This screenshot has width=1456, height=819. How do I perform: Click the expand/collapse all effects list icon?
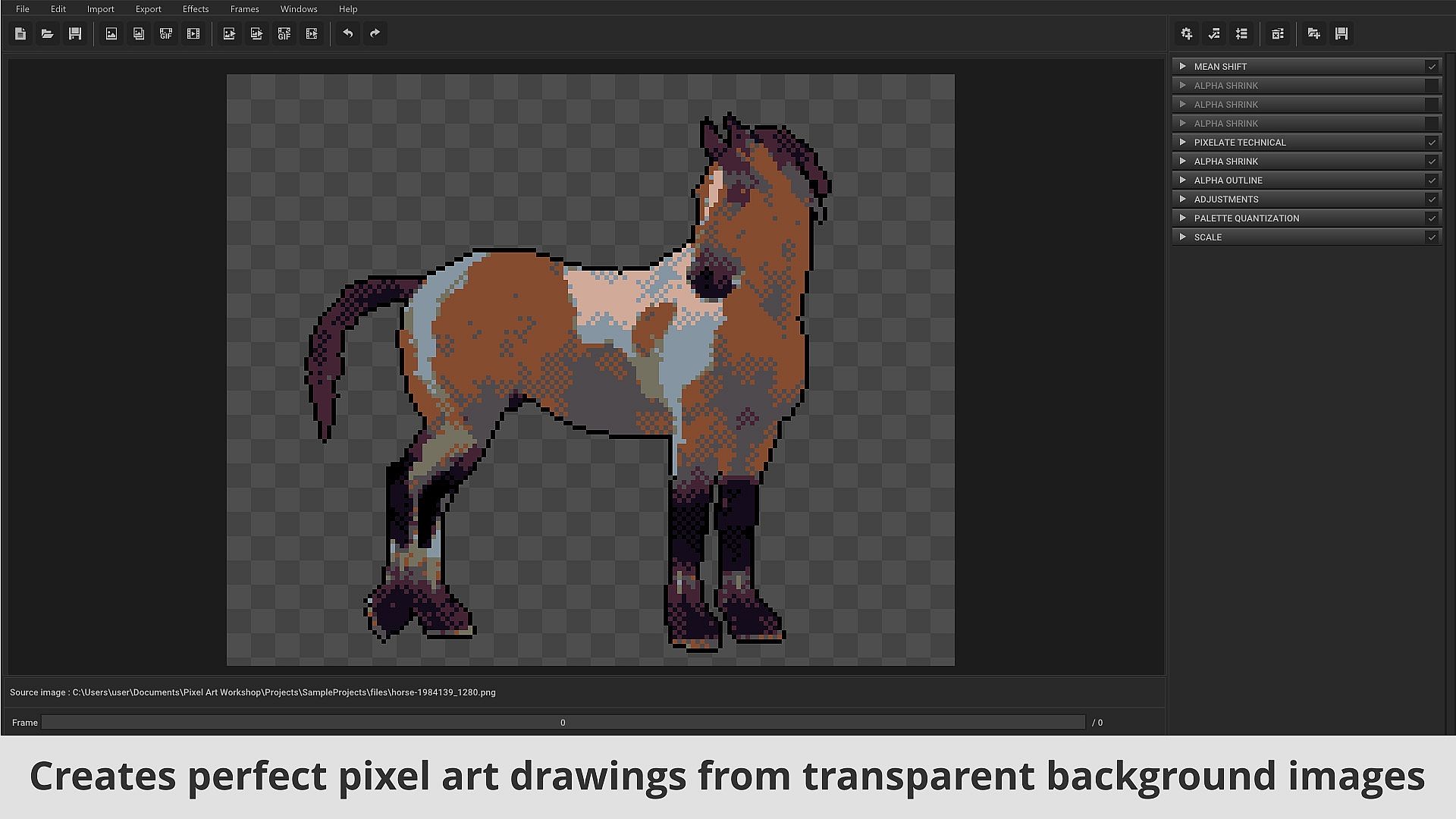[1241, 33]
